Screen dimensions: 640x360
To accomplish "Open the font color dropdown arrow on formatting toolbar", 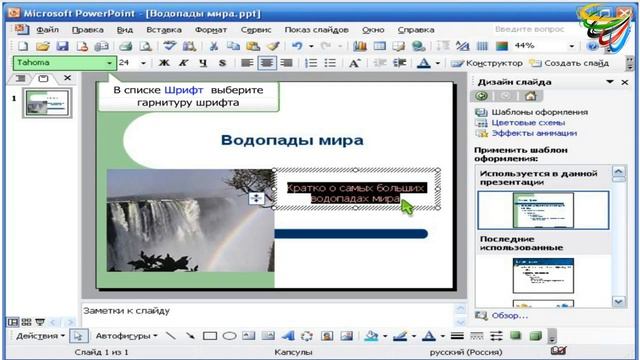I will (438, 63).
